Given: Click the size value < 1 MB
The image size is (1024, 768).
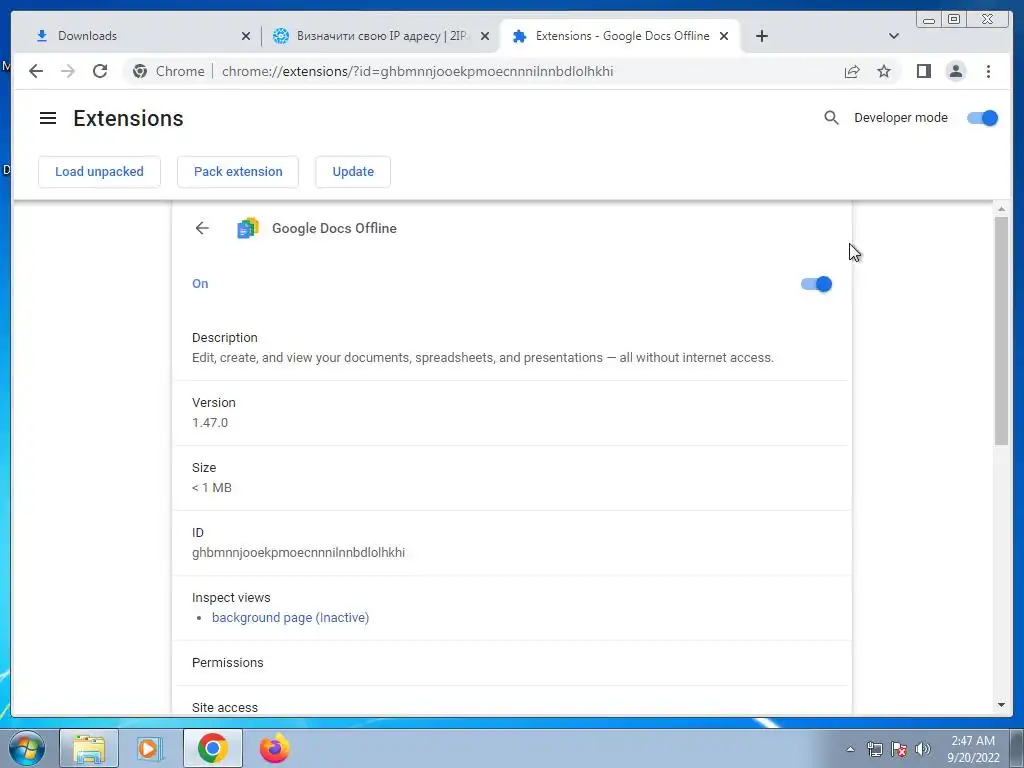Looking at the screenshot, I should click(212, 488).
